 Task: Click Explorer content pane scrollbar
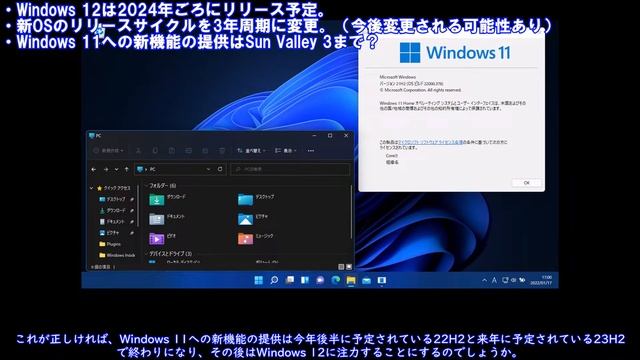pyautogui.click(x=351, y=212)
